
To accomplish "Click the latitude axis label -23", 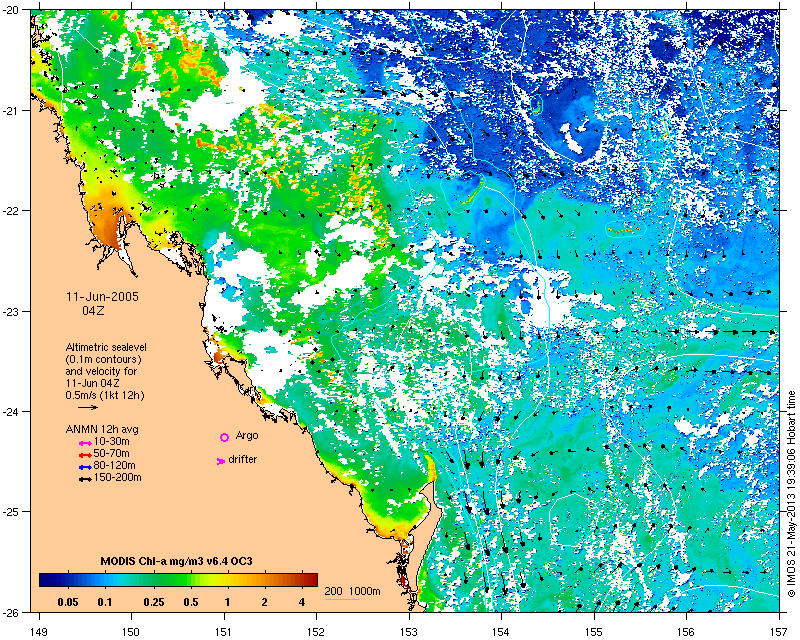I will coord(11,311).
